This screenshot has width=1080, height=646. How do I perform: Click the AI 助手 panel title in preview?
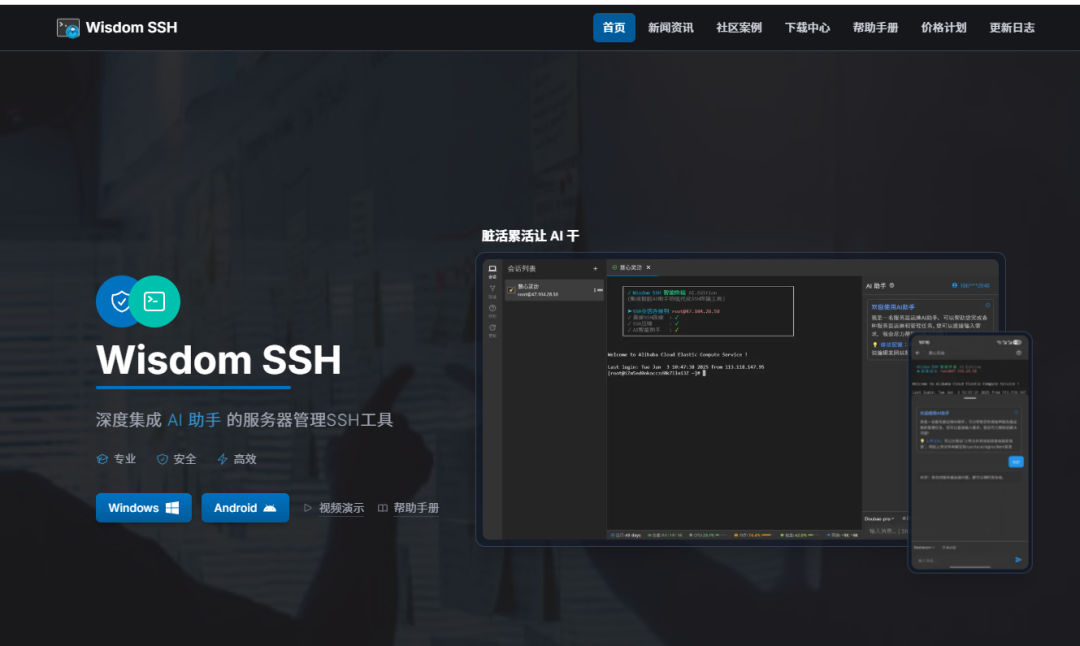click(x=876, y=286)
